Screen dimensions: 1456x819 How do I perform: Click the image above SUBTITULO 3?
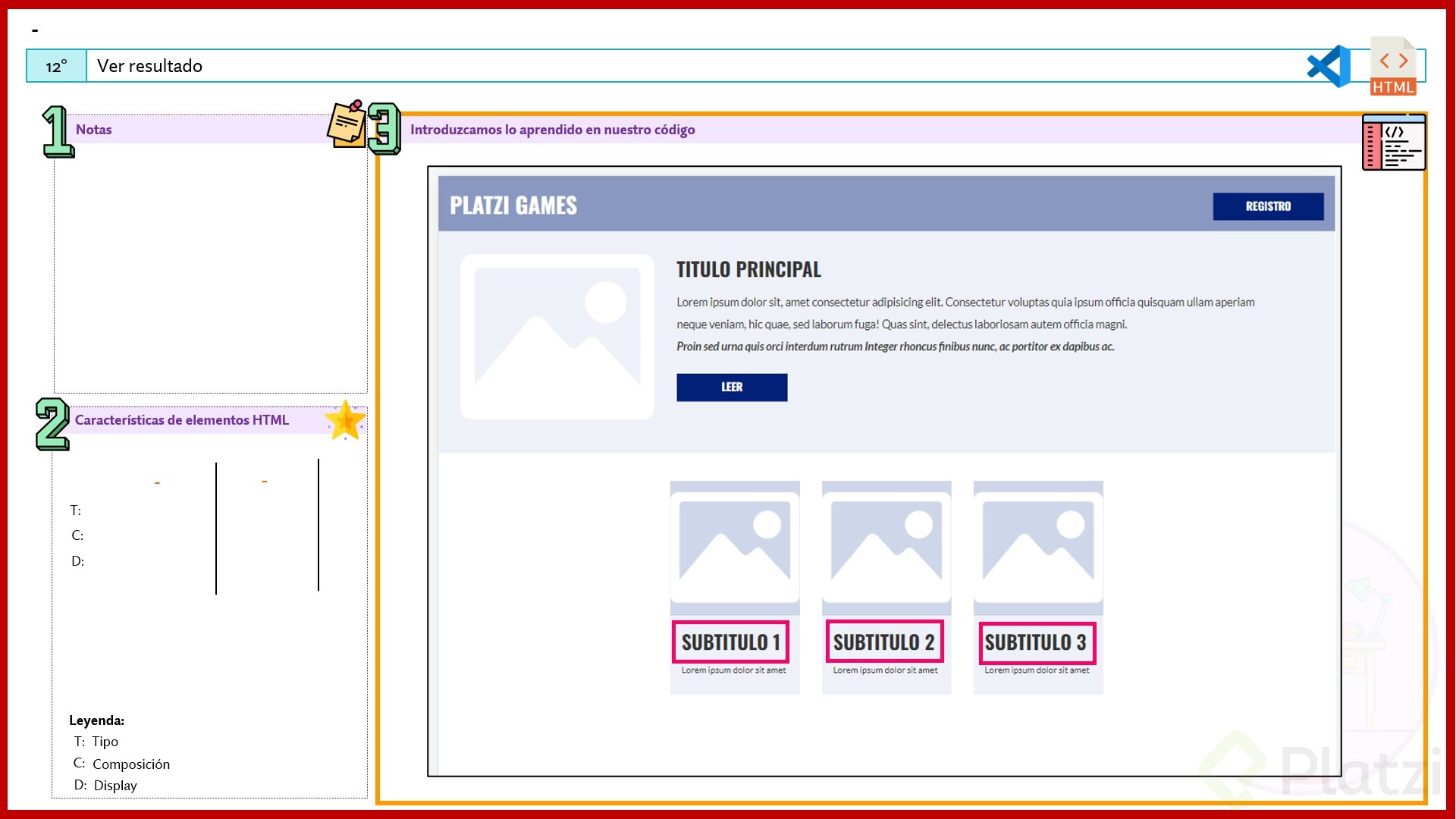pos(1038,547)
